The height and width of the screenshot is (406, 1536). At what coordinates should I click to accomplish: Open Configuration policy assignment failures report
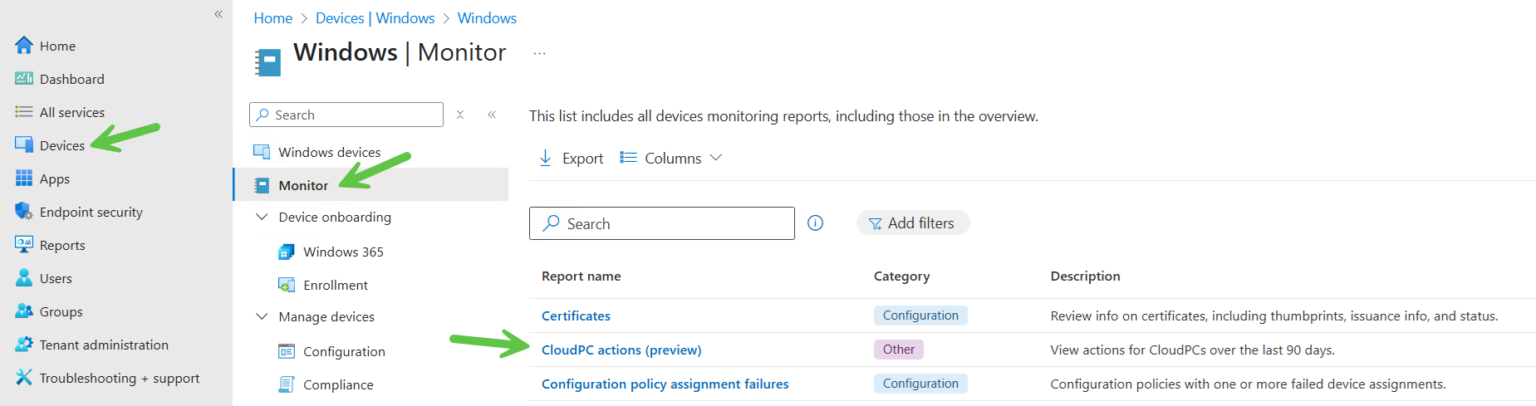click(665, 383)
